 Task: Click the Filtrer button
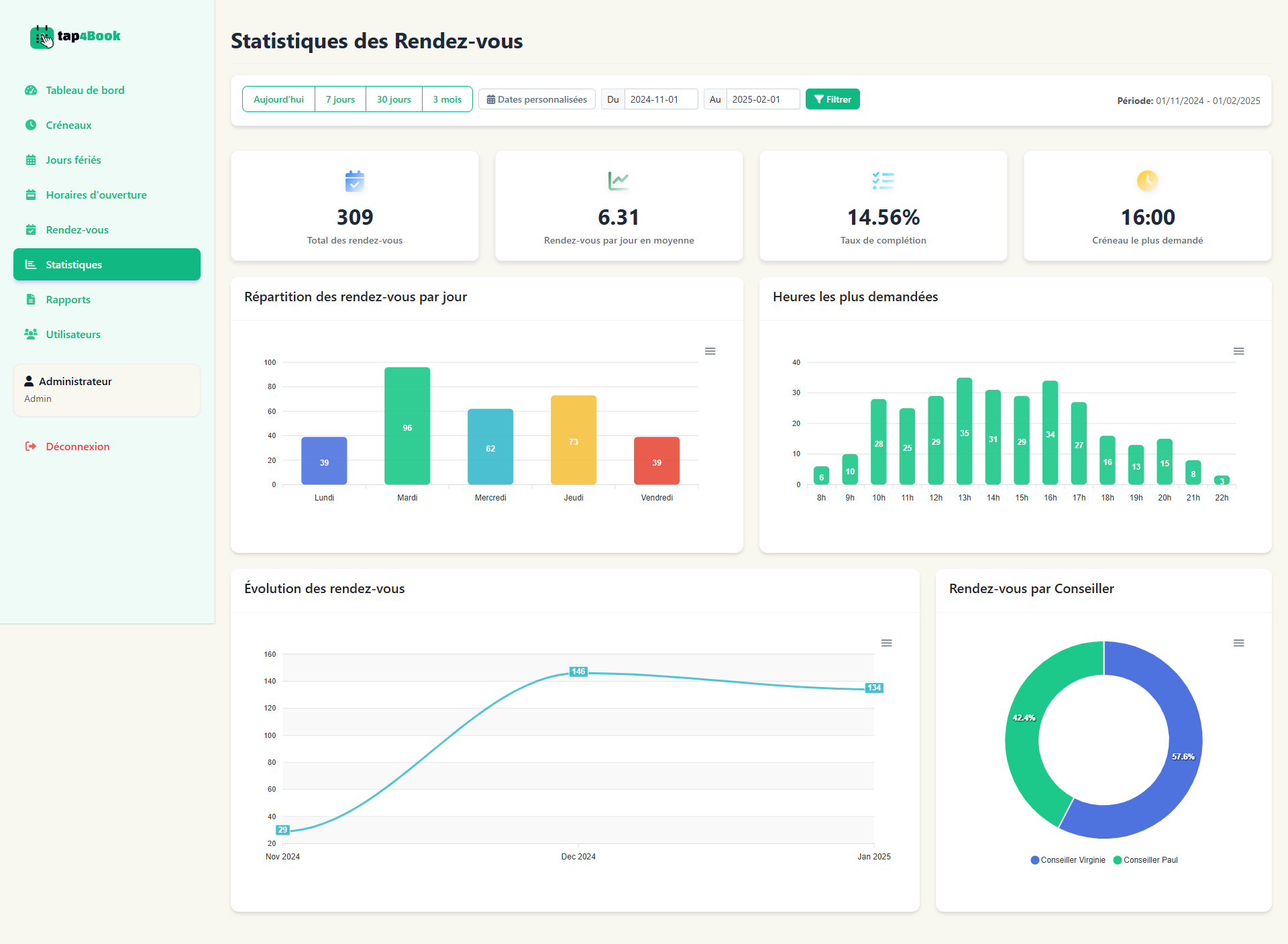pos(833,99)
